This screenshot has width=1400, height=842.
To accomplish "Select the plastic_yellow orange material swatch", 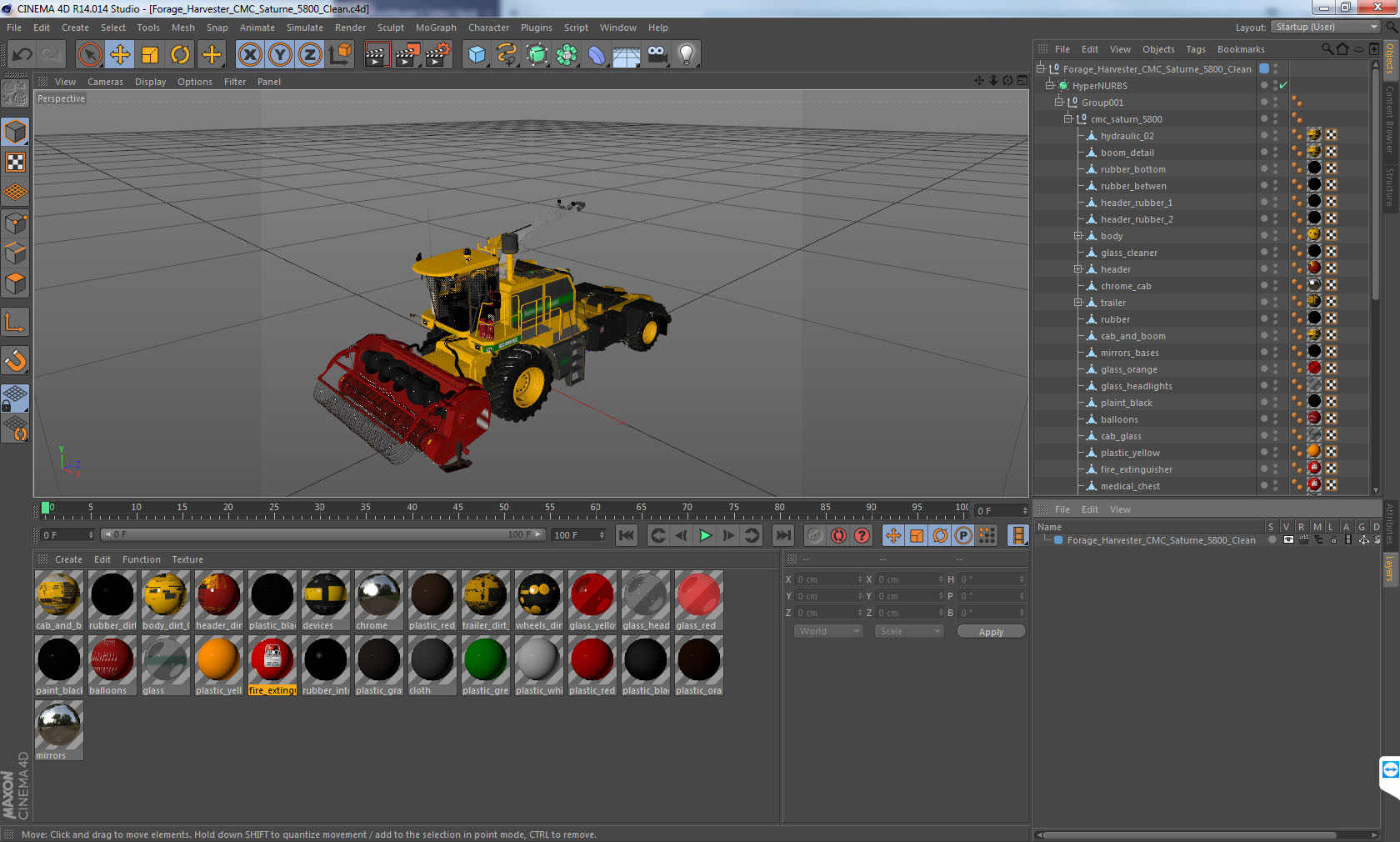I will pyautogui.click(x=218, y=666).
